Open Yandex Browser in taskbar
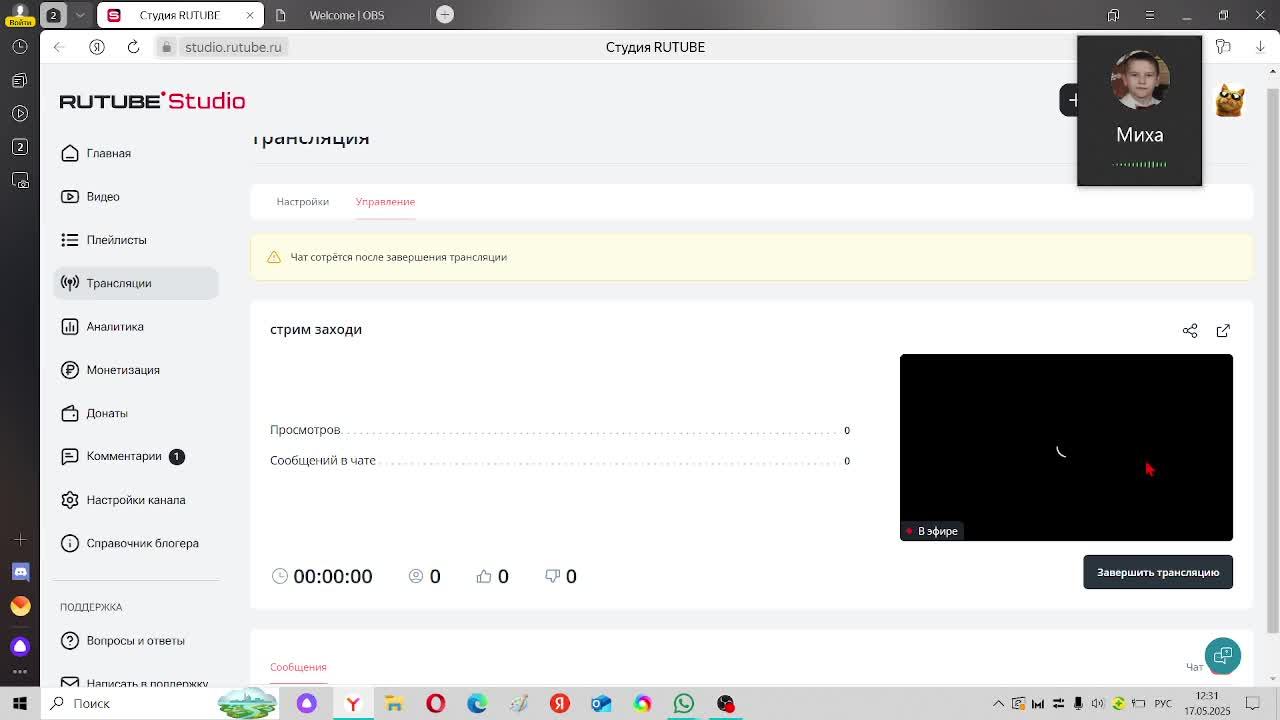 pyautogui.click(x=352, y=703)
